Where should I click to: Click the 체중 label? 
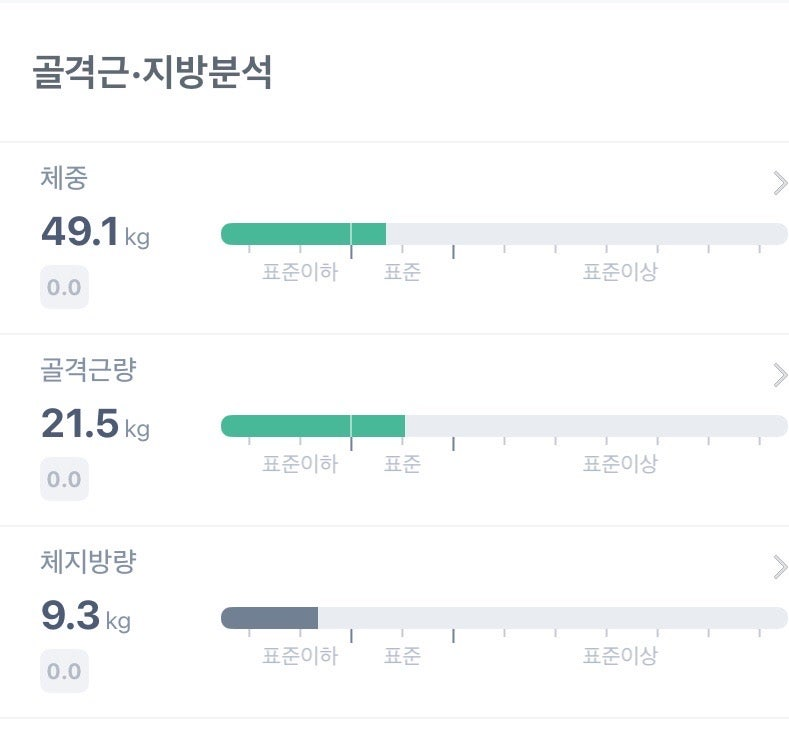pyautogui.click(x=64, y=178)
